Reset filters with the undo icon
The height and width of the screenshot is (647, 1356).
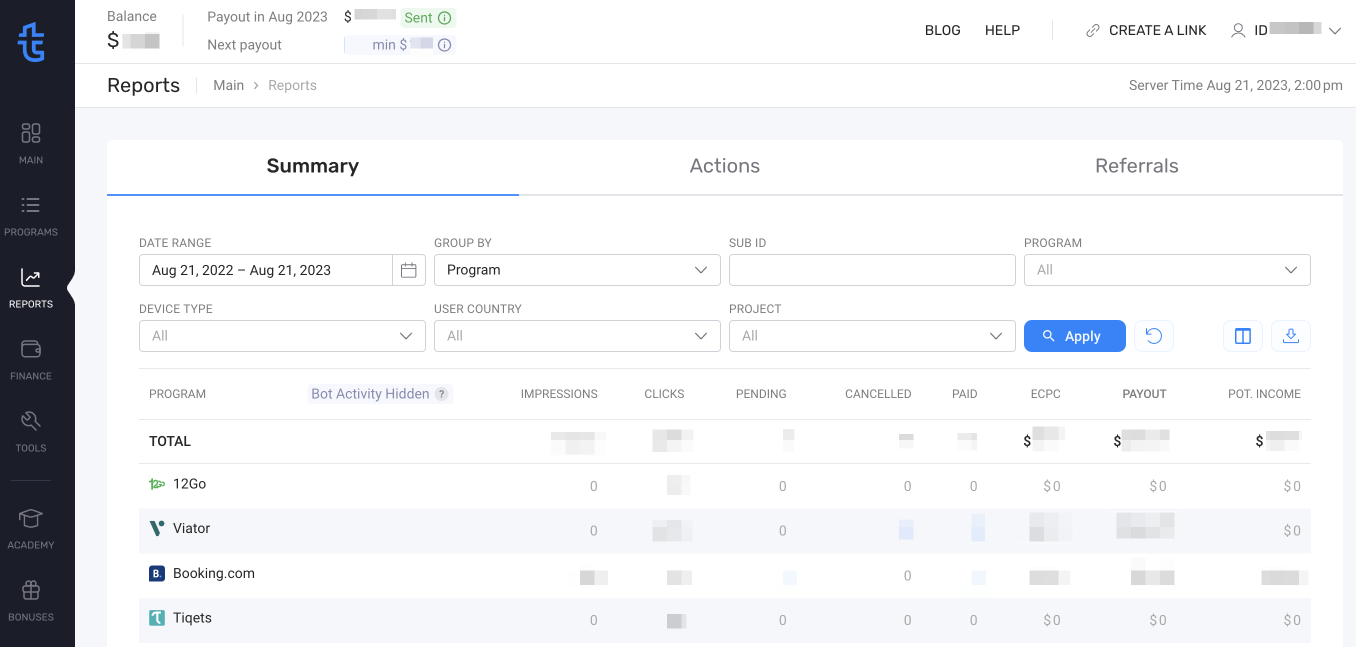pyautogui.click(x=1153, y=336)
